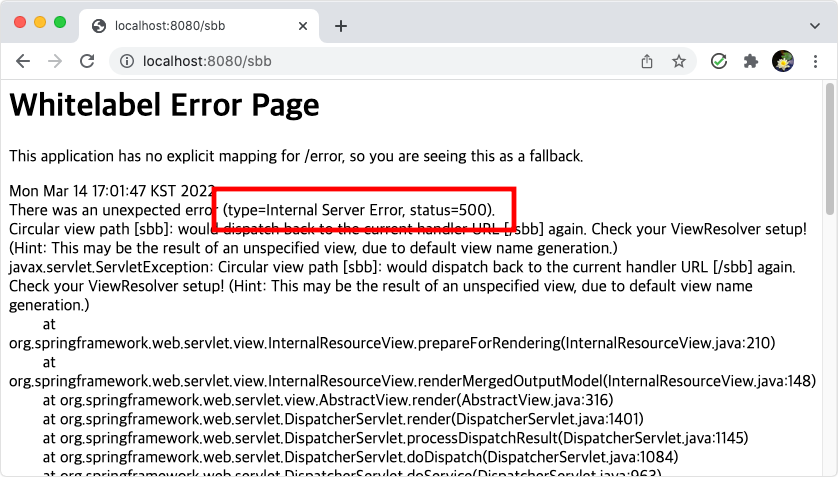Open the Extensions puzzle icon
The width and height of the screenshot is (838, 477).
[751, 61]
